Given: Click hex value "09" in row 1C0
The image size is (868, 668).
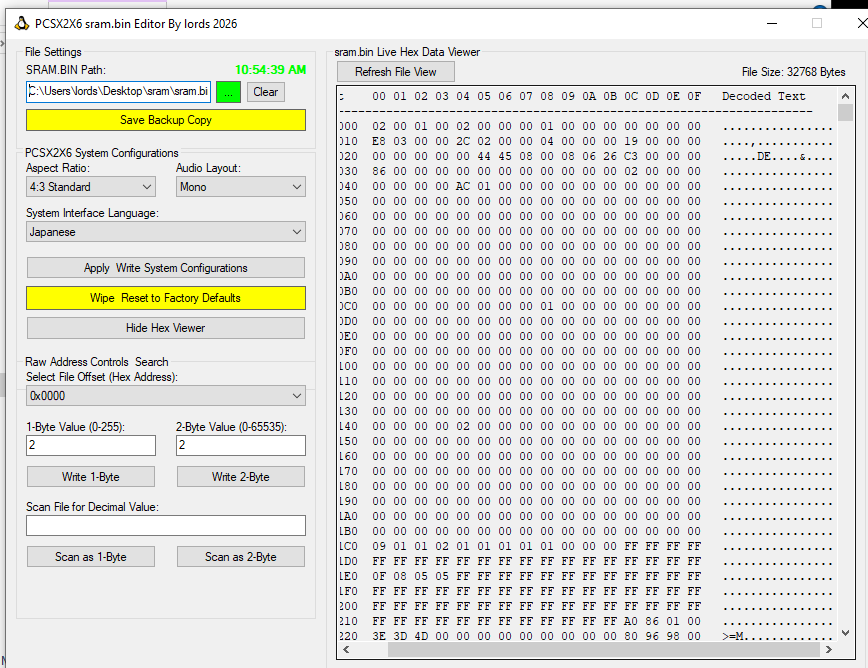Looking at the screenshot, I should pyautogui.click(x=379, y=546).
